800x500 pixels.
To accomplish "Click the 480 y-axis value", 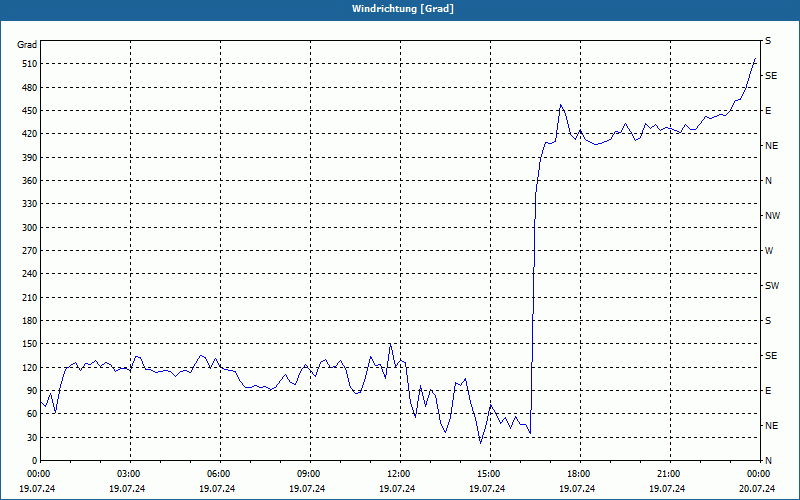I will [30, 87].
